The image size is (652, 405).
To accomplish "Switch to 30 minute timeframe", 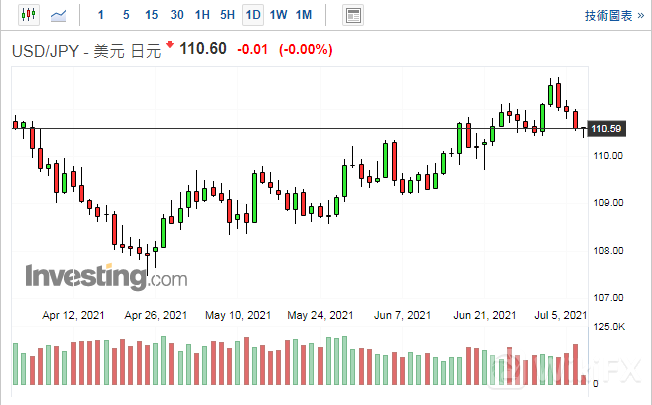I will [177, 15].
